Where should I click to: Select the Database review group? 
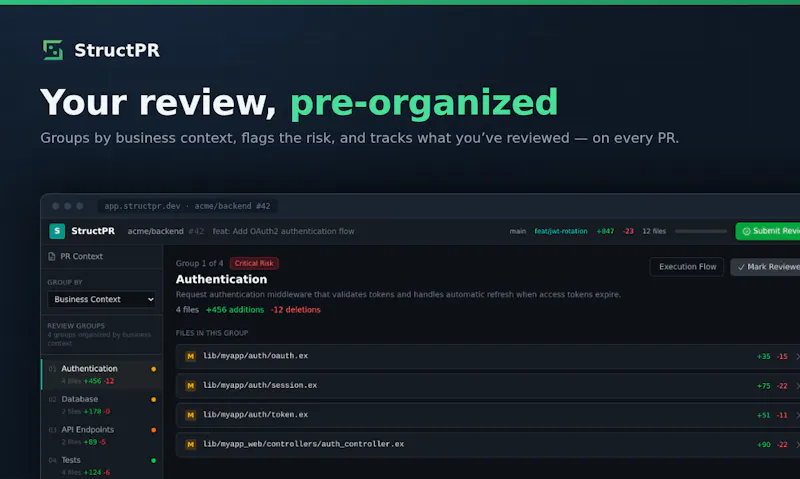click(102, 405)
